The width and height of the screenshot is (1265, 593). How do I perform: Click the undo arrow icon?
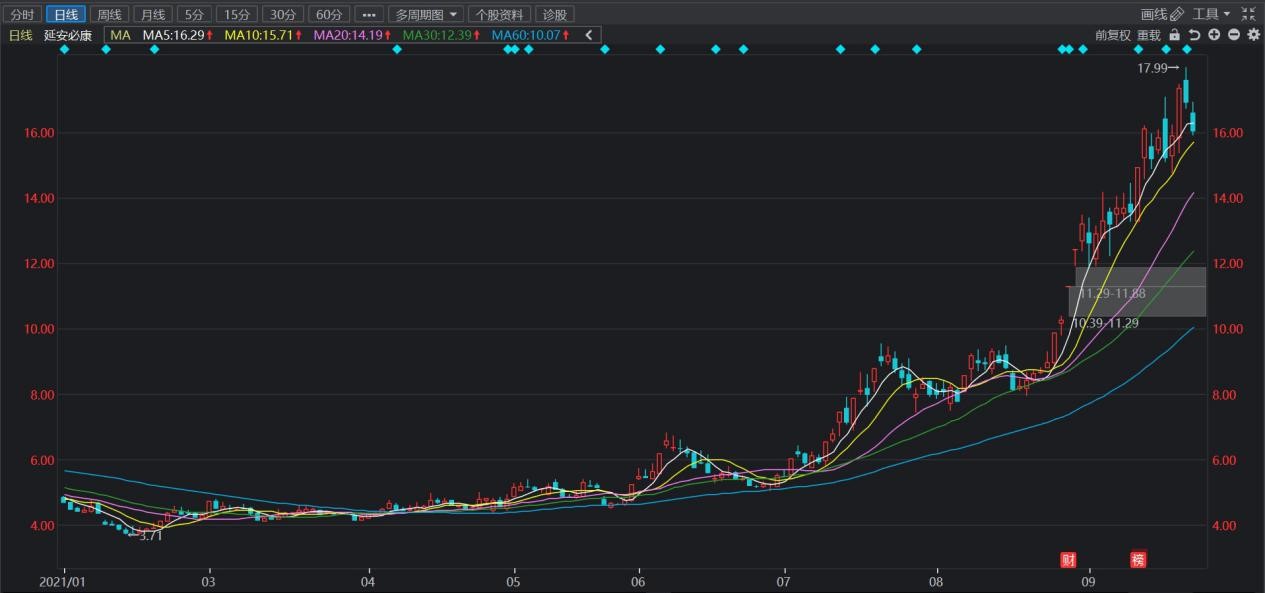point(1194,35)
